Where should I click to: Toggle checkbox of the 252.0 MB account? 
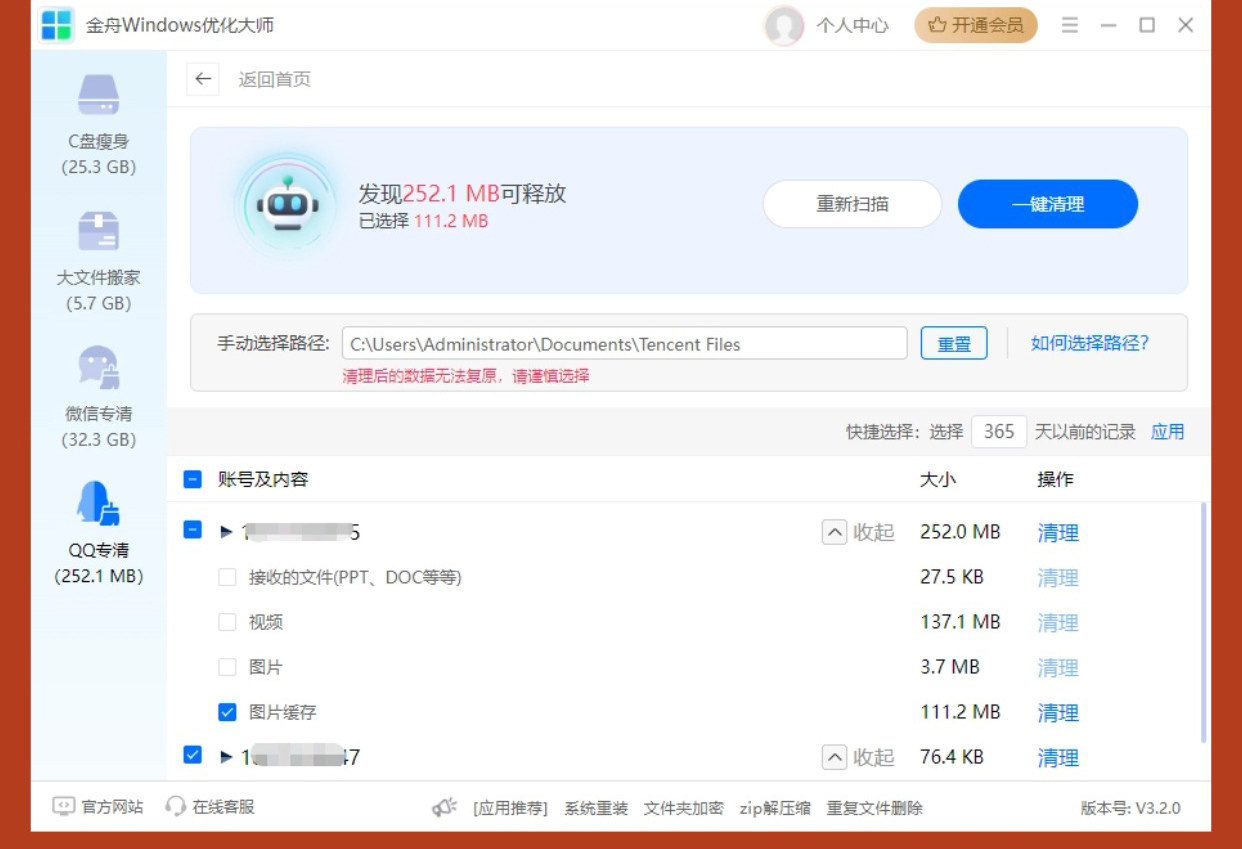click(193, 530)
